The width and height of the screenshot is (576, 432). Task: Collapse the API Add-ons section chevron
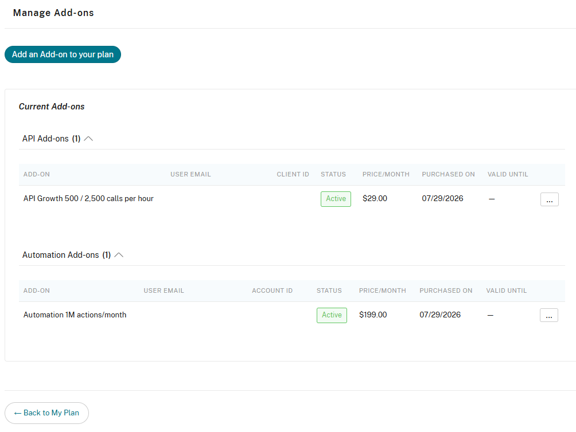tap(89, 138)
